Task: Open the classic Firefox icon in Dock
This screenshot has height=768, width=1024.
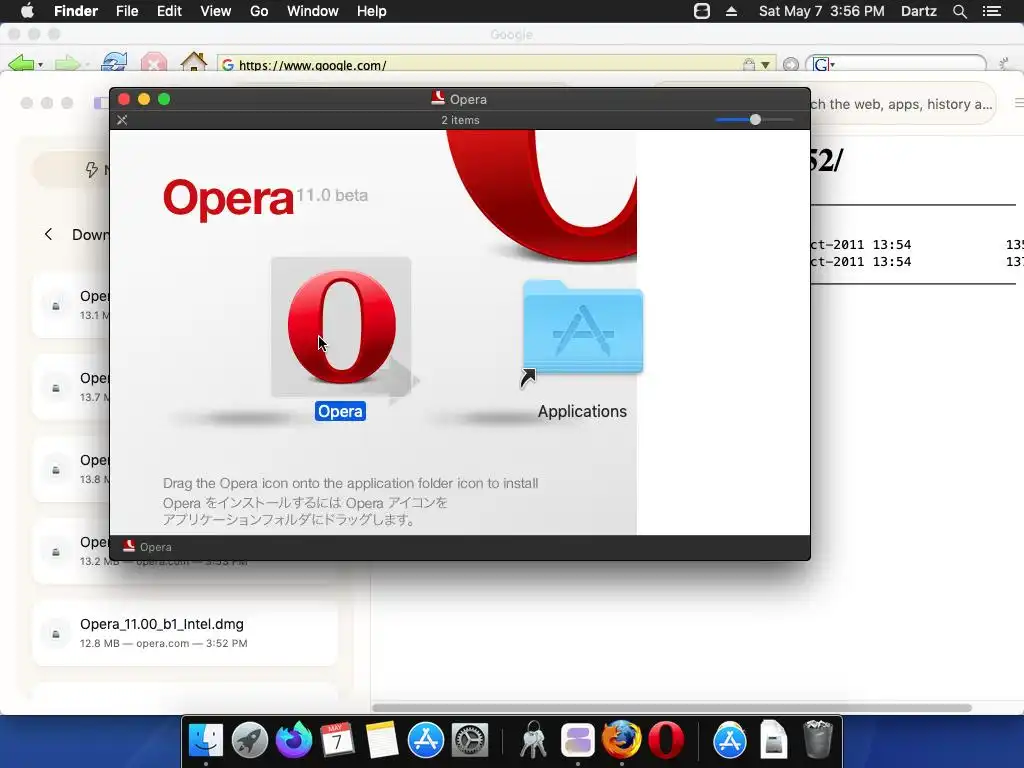Action: (x=621, y=740)
